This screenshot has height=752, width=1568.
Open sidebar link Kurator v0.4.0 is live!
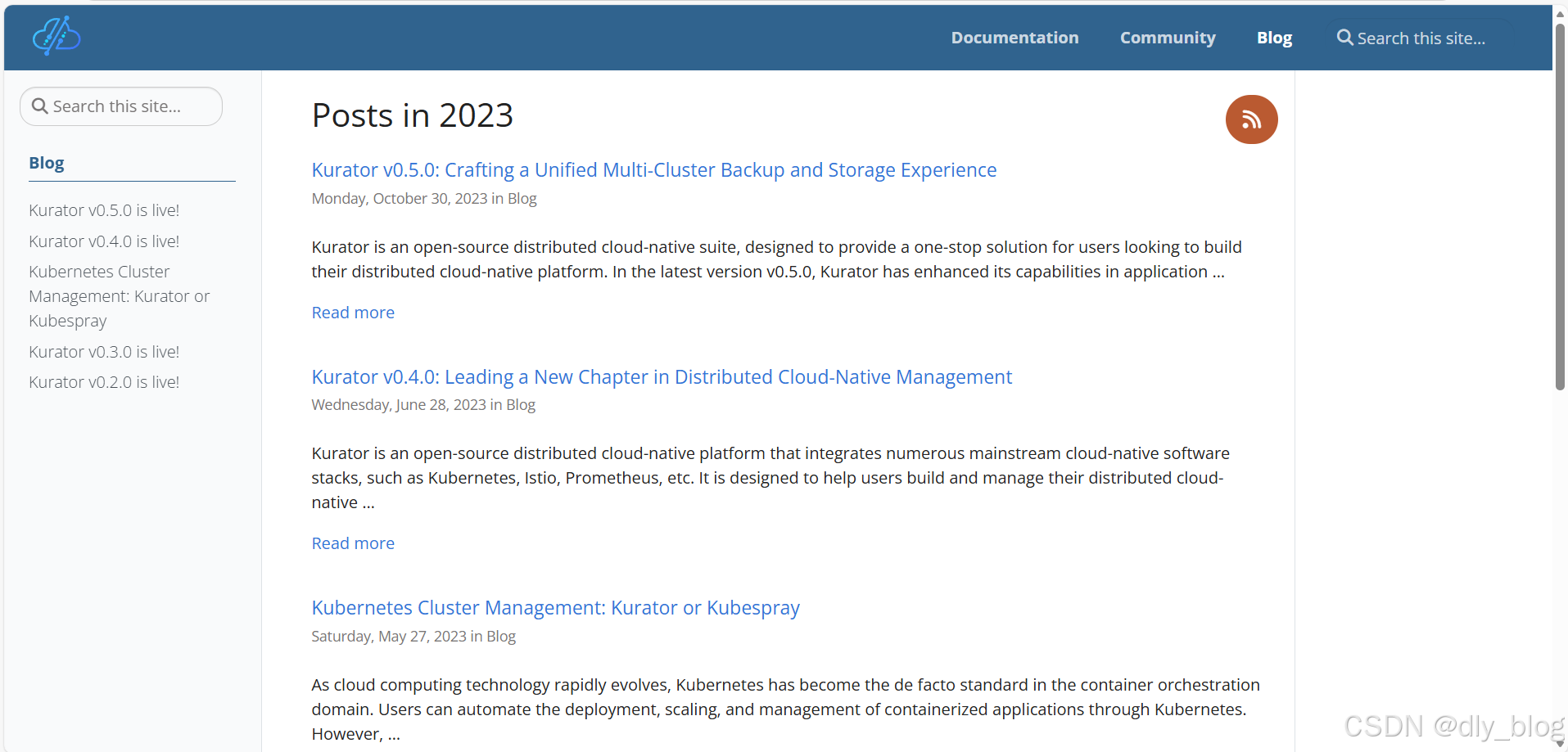pos(104,241)
